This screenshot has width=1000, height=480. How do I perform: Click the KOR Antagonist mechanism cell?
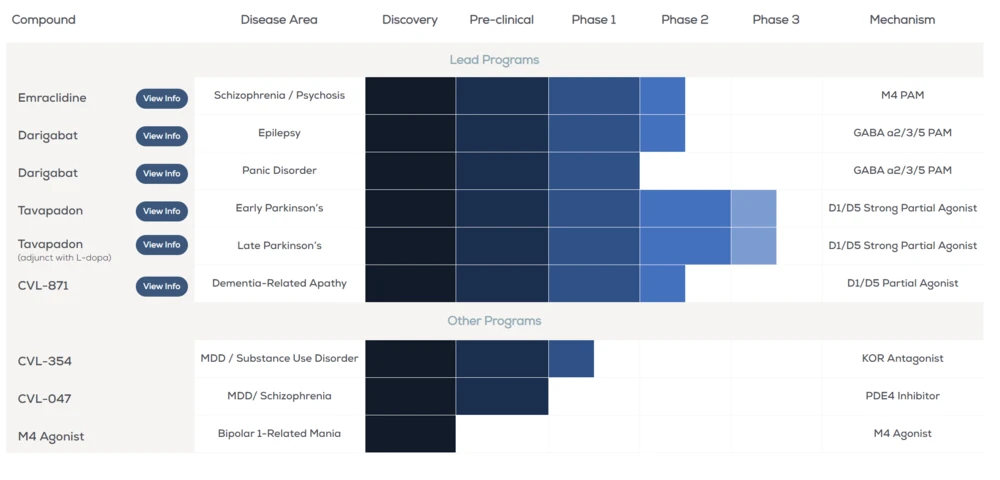(902, 358)
